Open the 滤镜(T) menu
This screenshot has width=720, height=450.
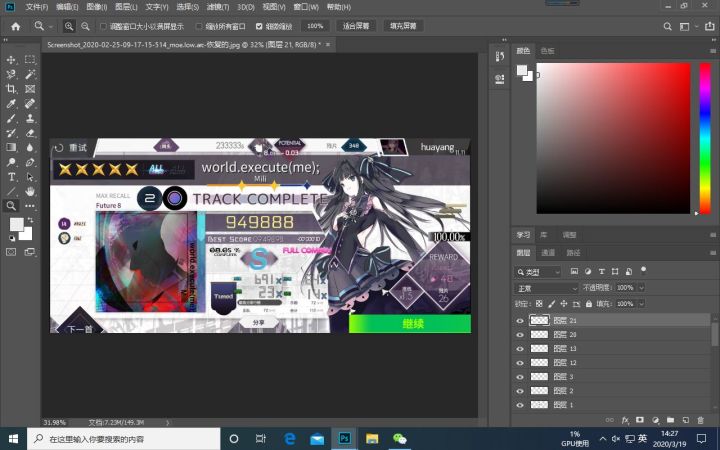point(218,7)
